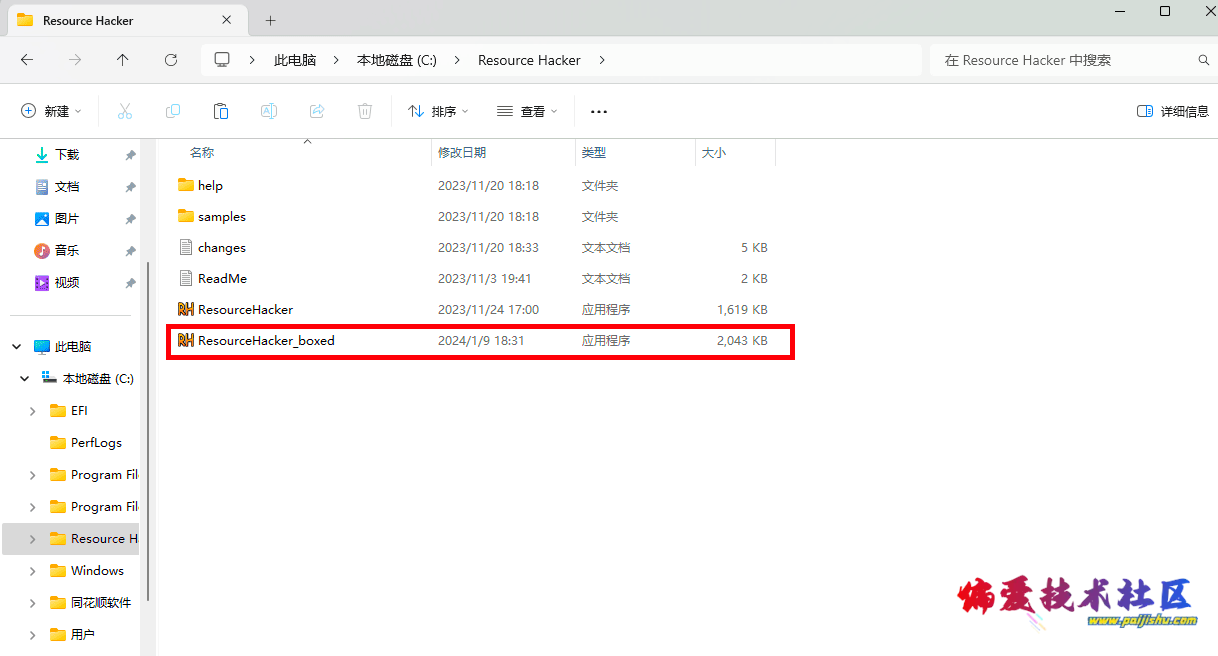Click the search magnifier icon

pyautogui.click(x=1204, y=60)
